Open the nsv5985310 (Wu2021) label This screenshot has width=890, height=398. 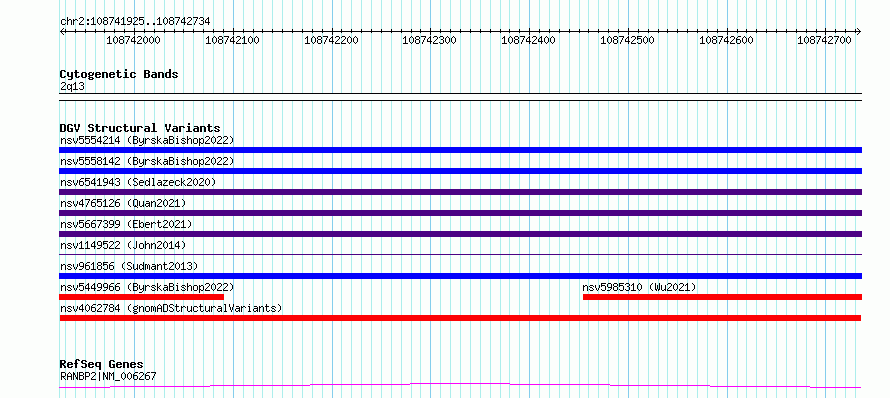[x=639, y=287]
